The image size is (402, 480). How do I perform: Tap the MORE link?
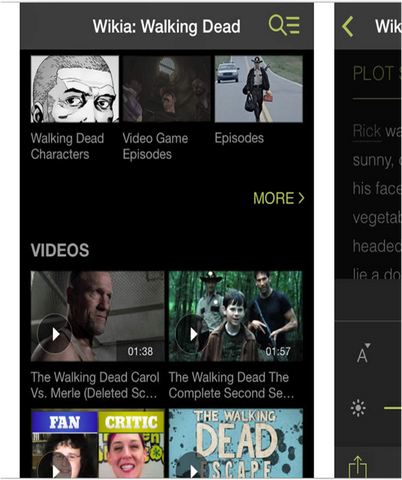279,198
